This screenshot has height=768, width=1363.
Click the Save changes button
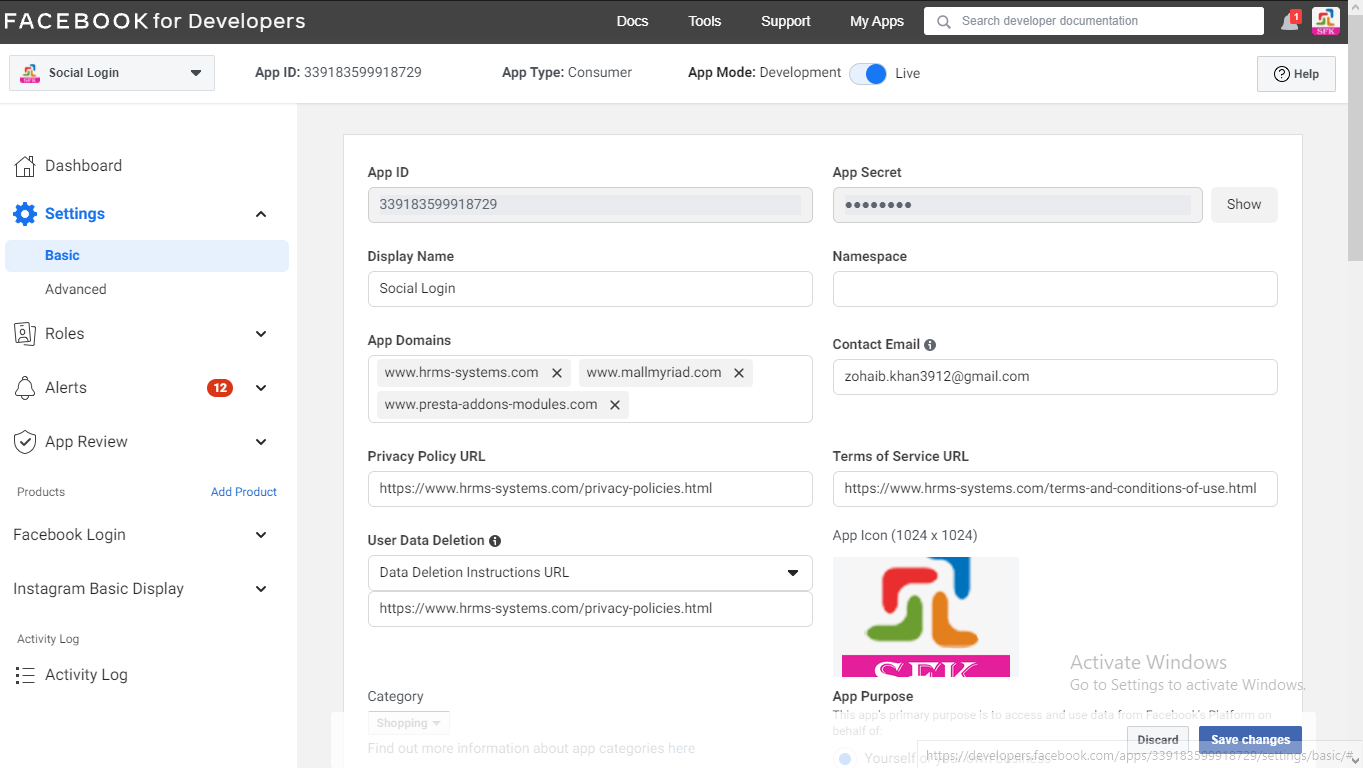[1250, 740]
